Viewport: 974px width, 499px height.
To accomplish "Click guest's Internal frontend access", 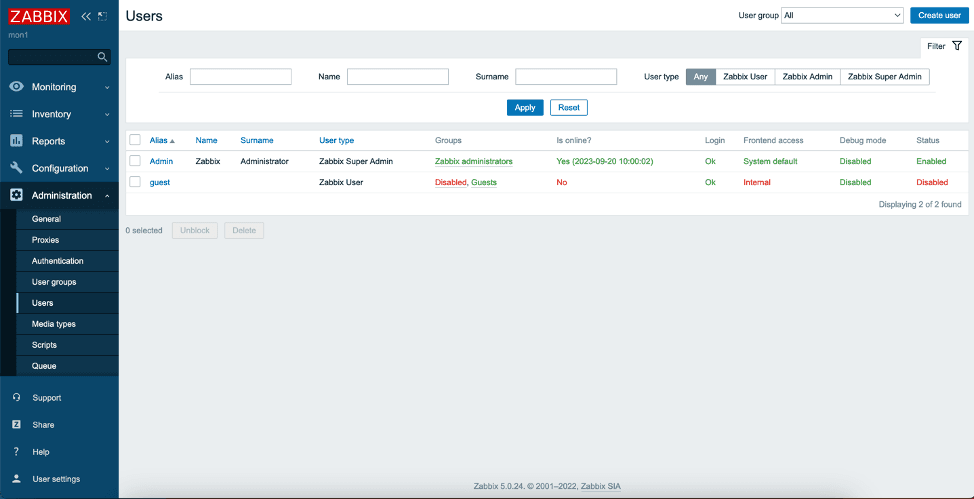I will pyautogui.click(x=757, y=182).
